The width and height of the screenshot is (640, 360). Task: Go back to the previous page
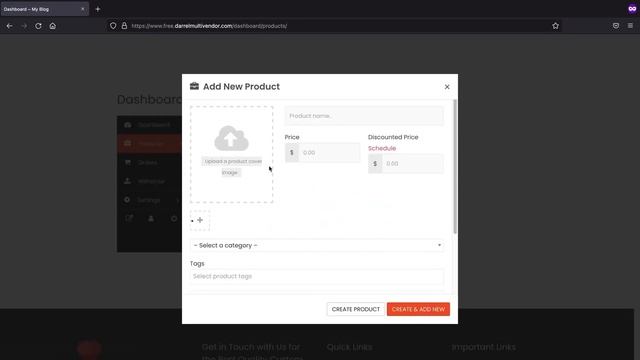pyautogui.click(x=9, y=26)
